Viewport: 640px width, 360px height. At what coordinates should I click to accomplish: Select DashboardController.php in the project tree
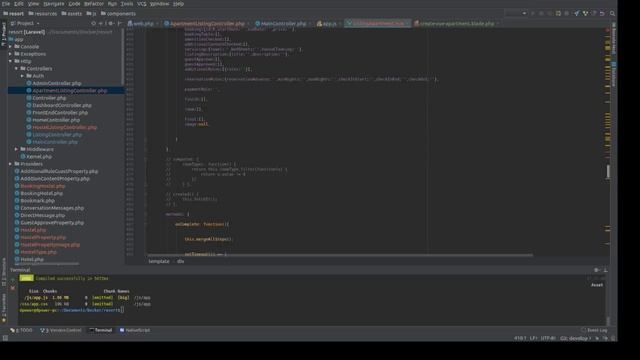(x=62, y=105)
